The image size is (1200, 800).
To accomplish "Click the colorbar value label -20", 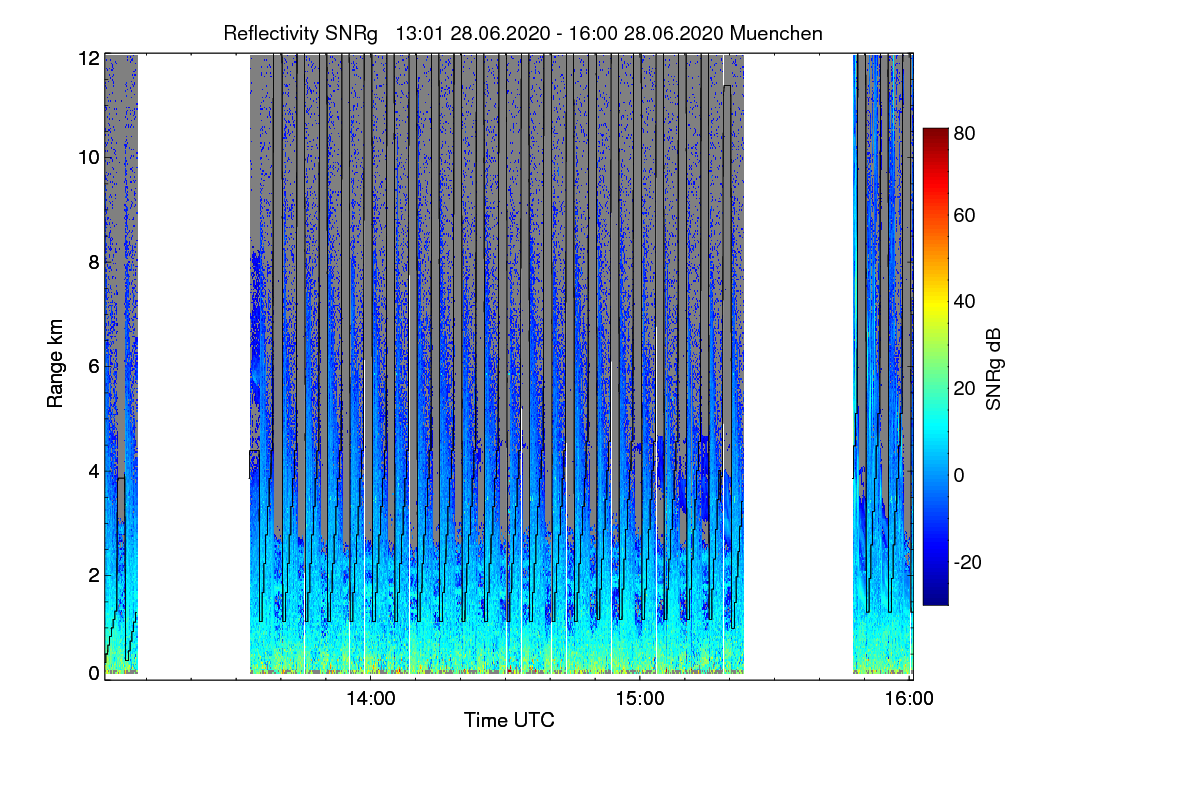I will point(968,562).
